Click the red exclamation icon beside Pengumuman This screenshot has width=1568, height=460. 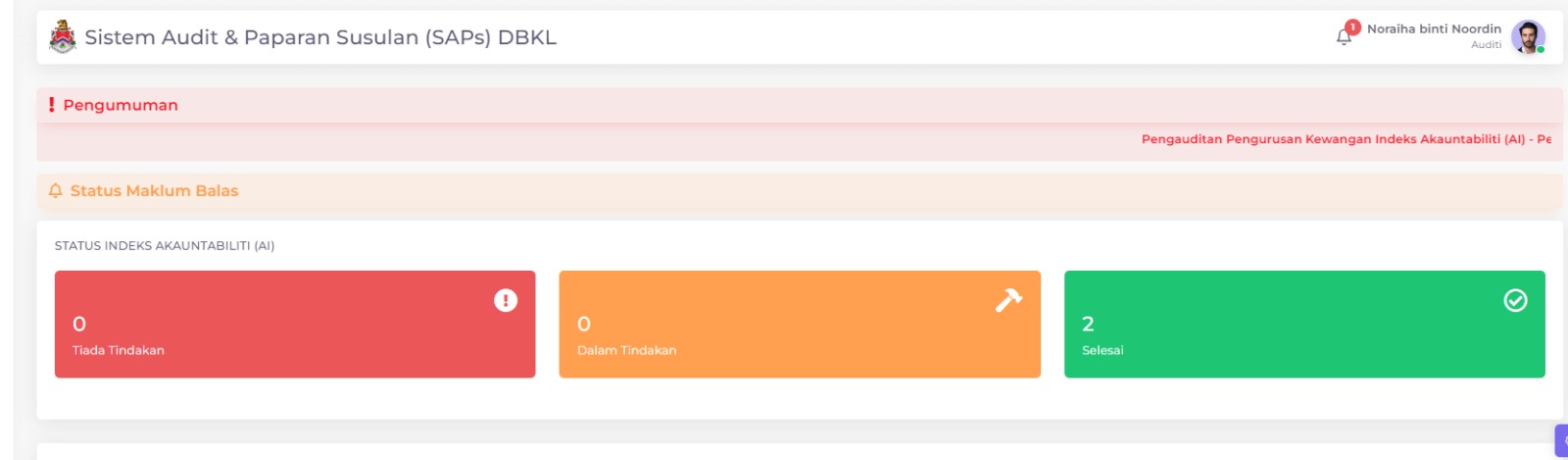[52, 105]
